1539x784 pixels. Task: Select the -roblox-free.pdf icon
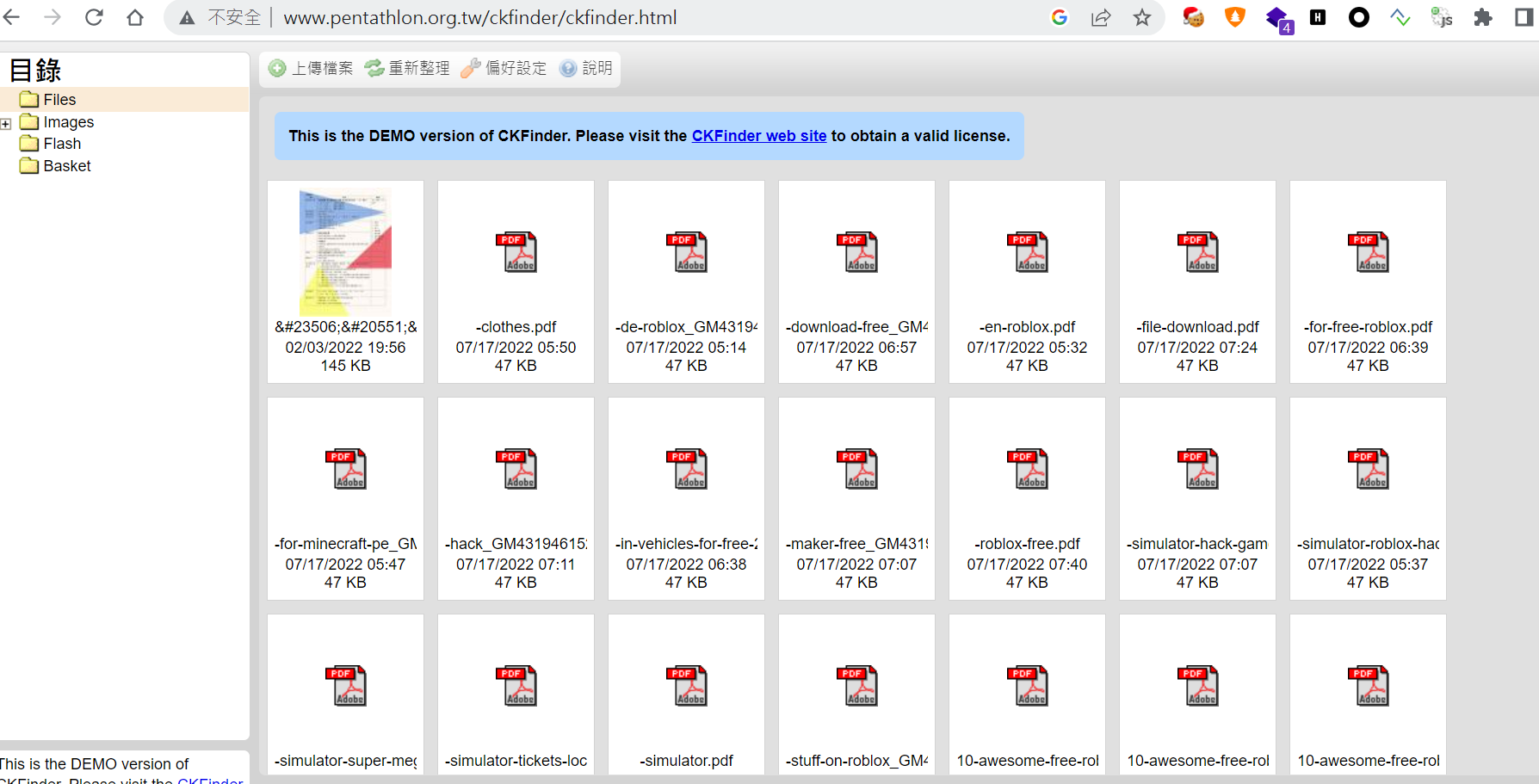pyautogui.click(x=1027, y=469)
